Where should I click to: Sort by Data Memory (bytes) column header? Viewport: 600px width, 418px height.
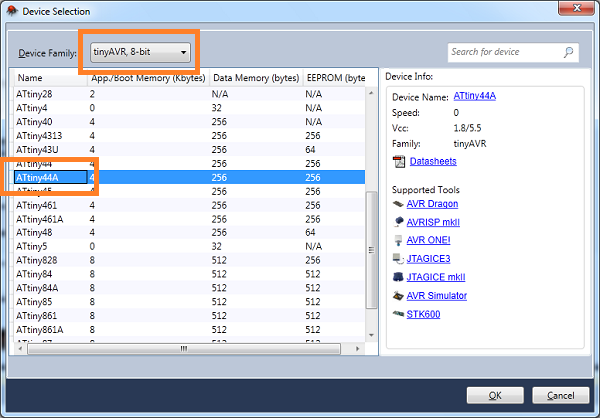256,78
